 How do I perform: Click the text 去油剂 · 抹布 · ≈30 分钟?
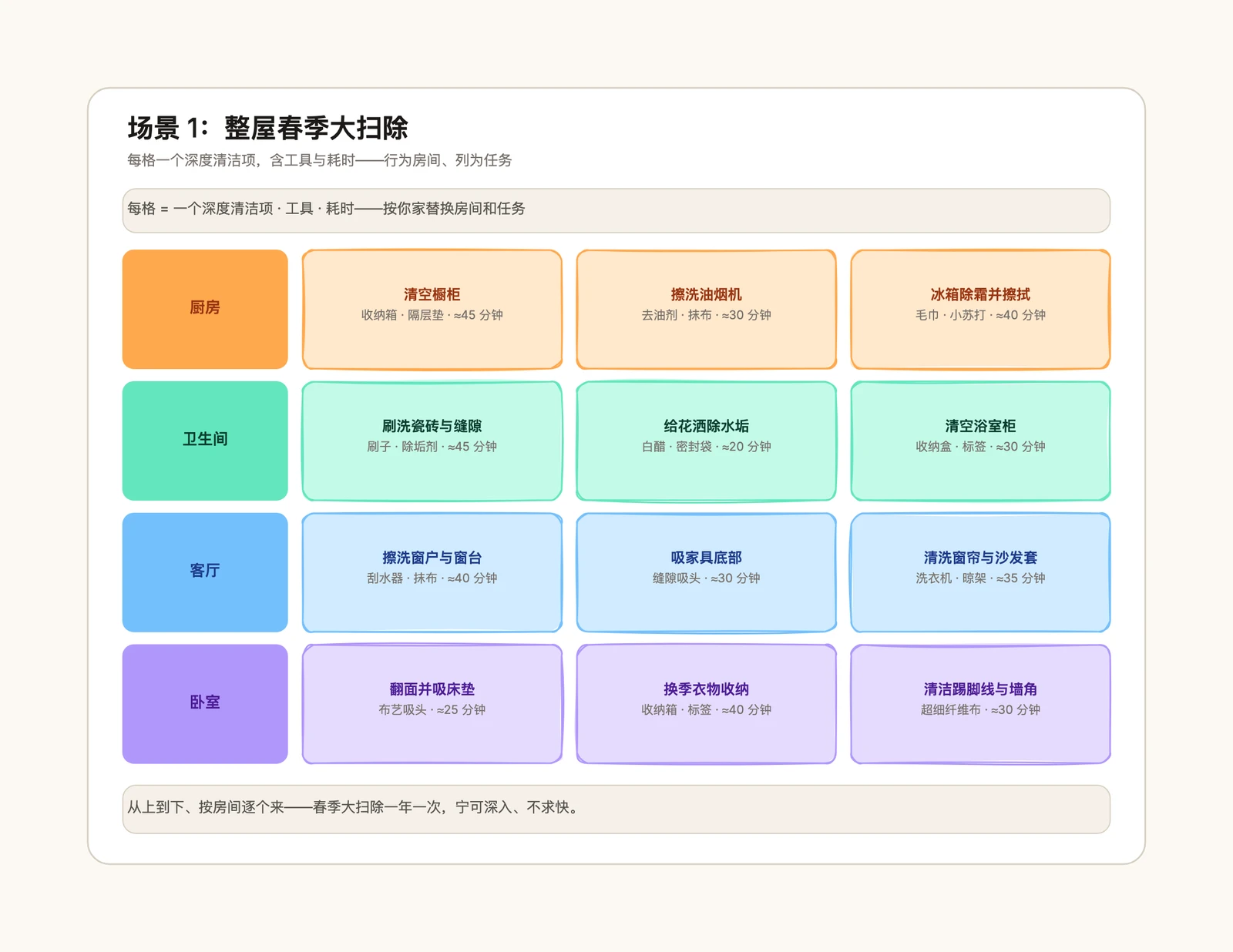tap(706, 315)
